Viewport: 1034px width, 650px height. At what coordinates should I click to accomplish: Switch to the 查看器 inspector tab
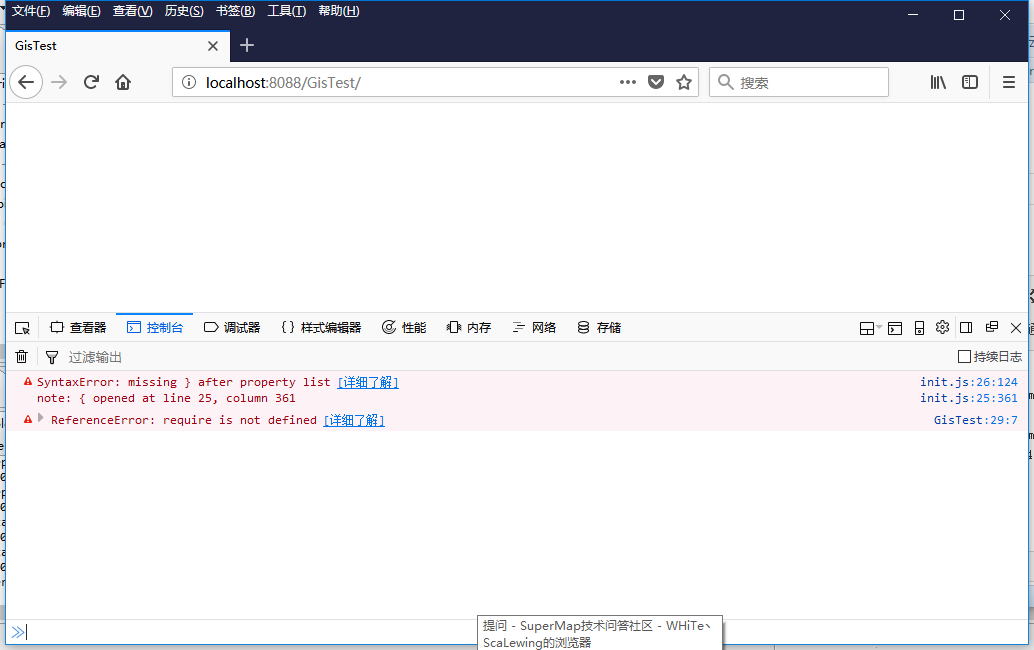coord(78,328)
